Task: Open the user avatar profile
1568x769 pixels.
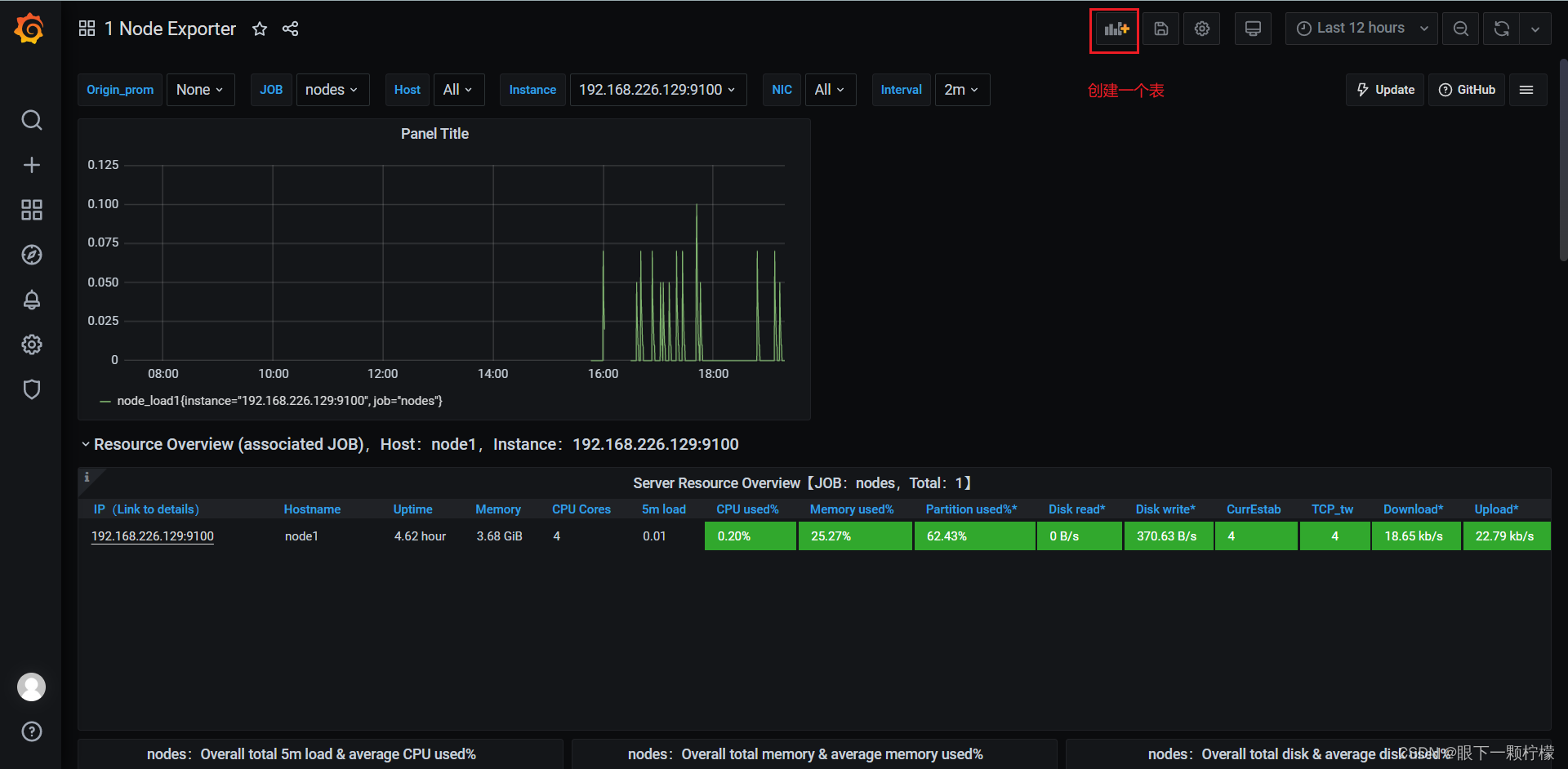Action: click(x=31, y=687)
